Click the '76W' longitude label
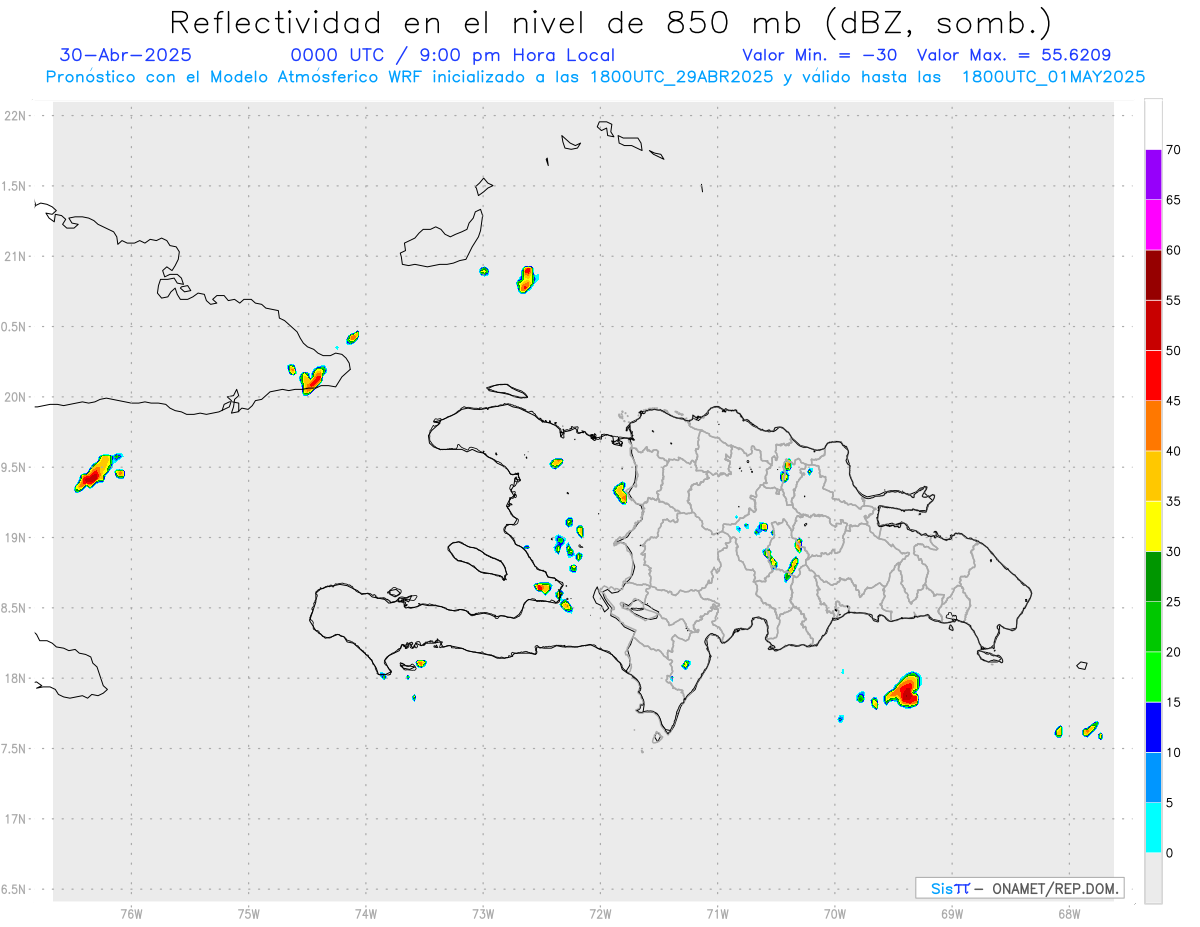1200x927 pixels. (131, 913)
